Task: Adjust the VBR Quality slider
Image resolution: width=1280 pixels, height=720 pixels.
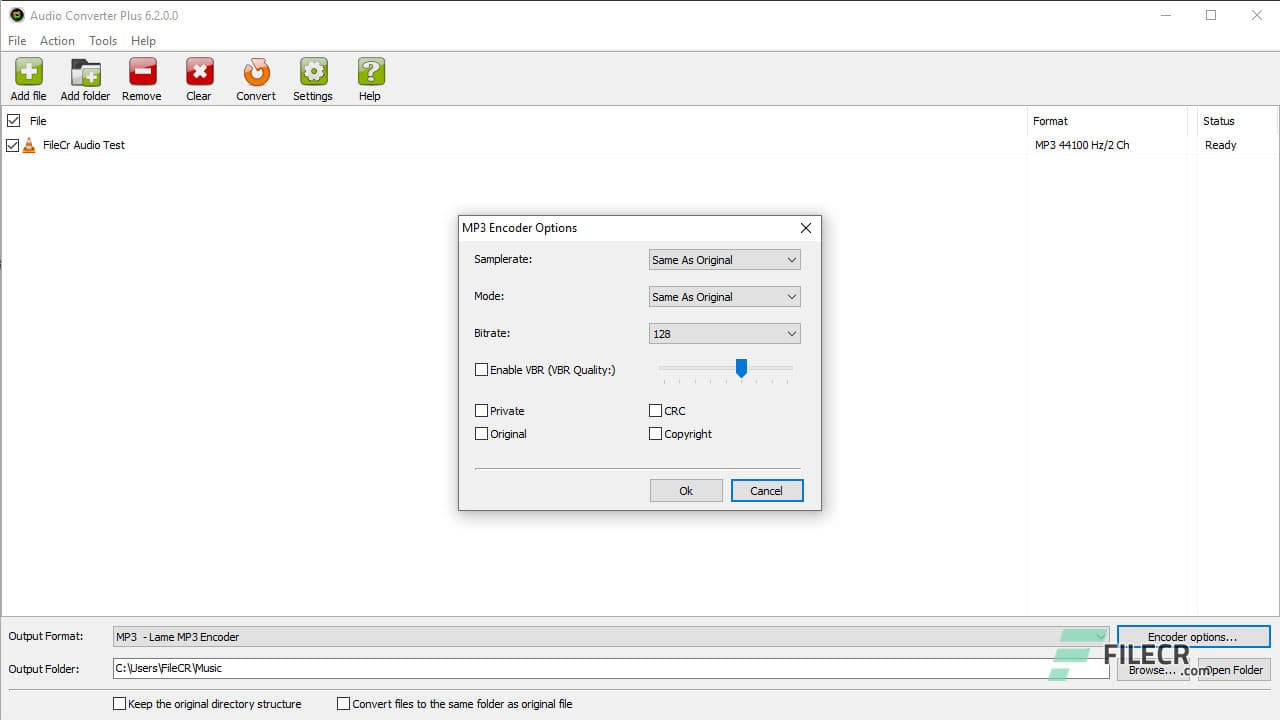Action: pyautogui.click(x=741, y=369)
